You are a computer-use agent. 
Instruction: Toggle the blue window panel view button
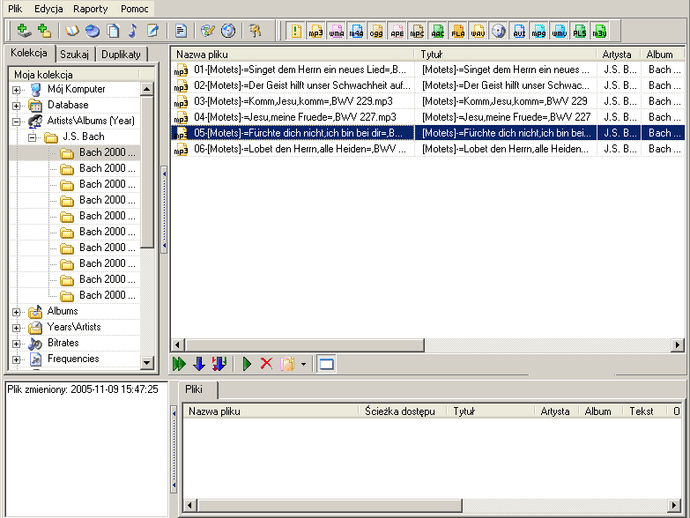[x=327, y=364]
